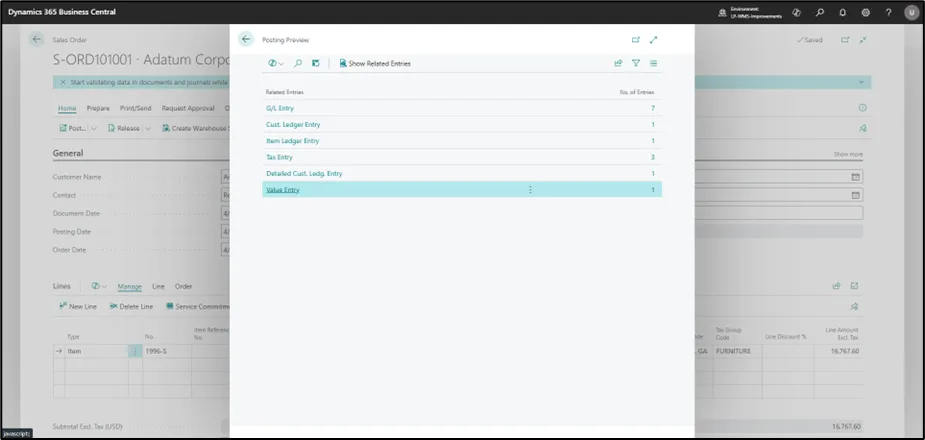Open the filter pane in Posting Preview
The height and width of the screenshot is (440, 925).
point(636,63)
